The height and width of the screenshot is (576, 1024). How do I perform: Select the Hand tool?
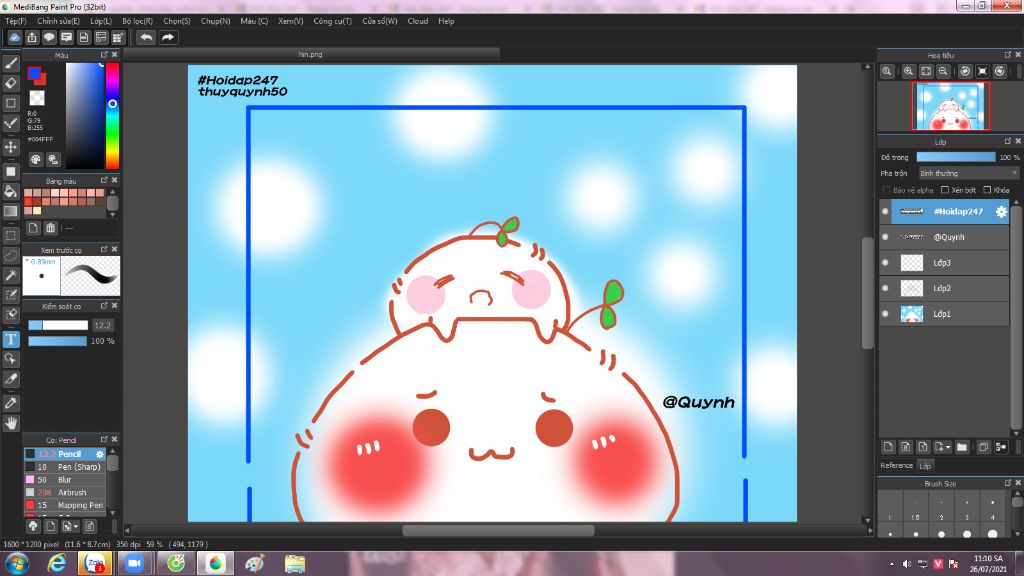[x=10, y=423]
